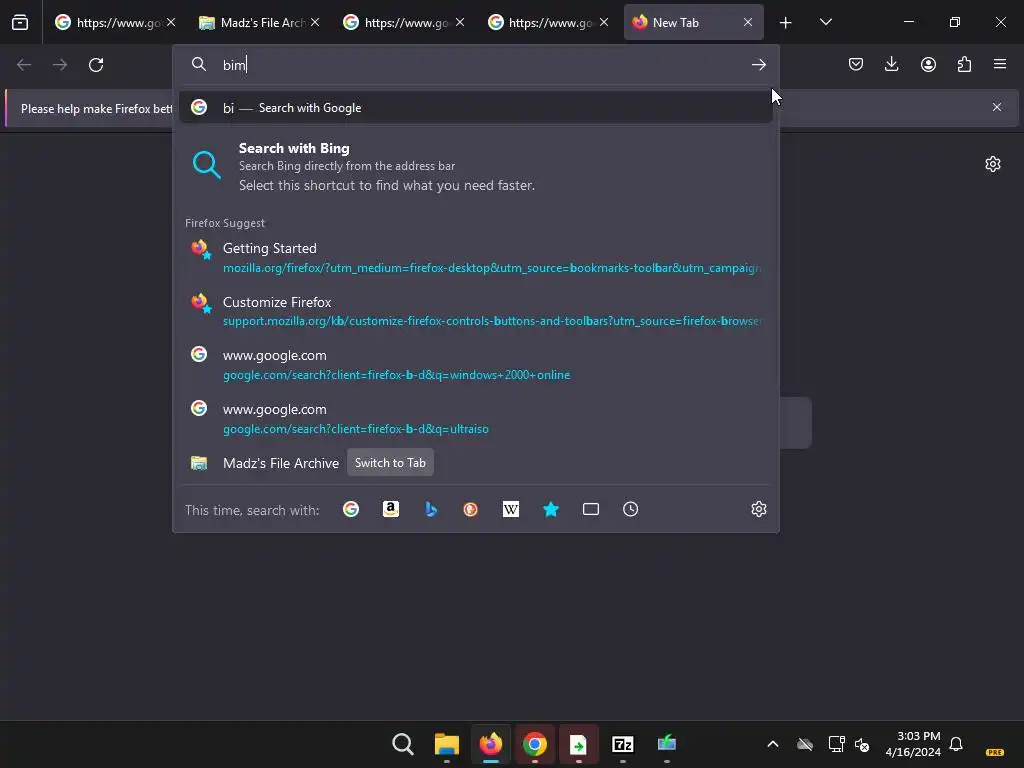Click the Go arrow in address bar
The height and width of the screenshot is (768, 1024).
(x=758, y=65)
